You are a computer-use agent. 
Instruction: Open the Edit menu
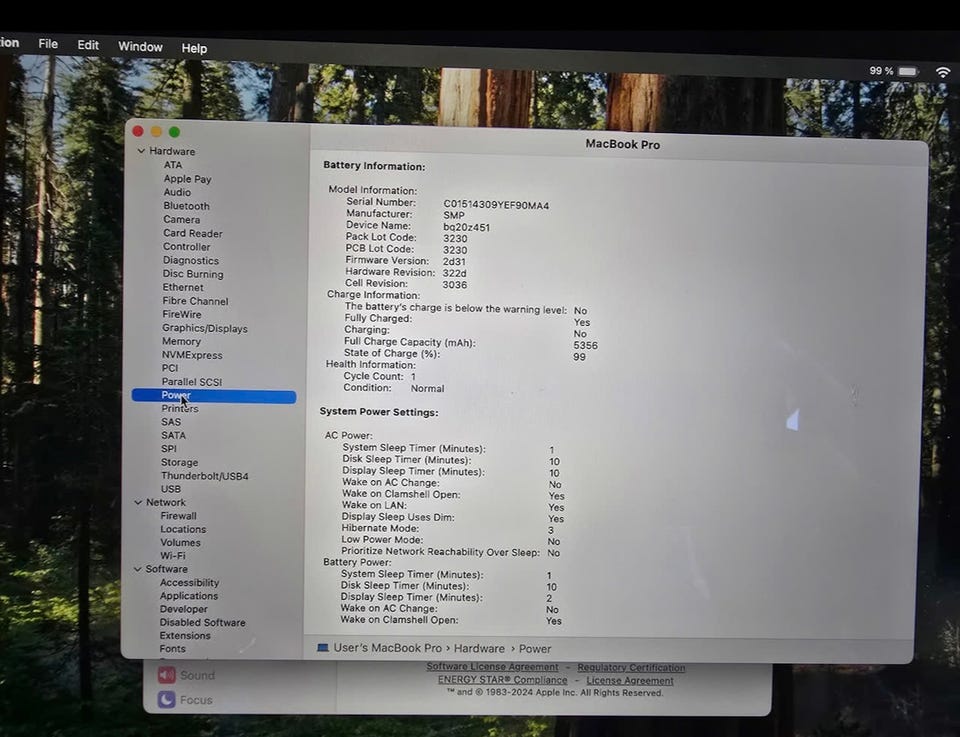tap(88, 45)
